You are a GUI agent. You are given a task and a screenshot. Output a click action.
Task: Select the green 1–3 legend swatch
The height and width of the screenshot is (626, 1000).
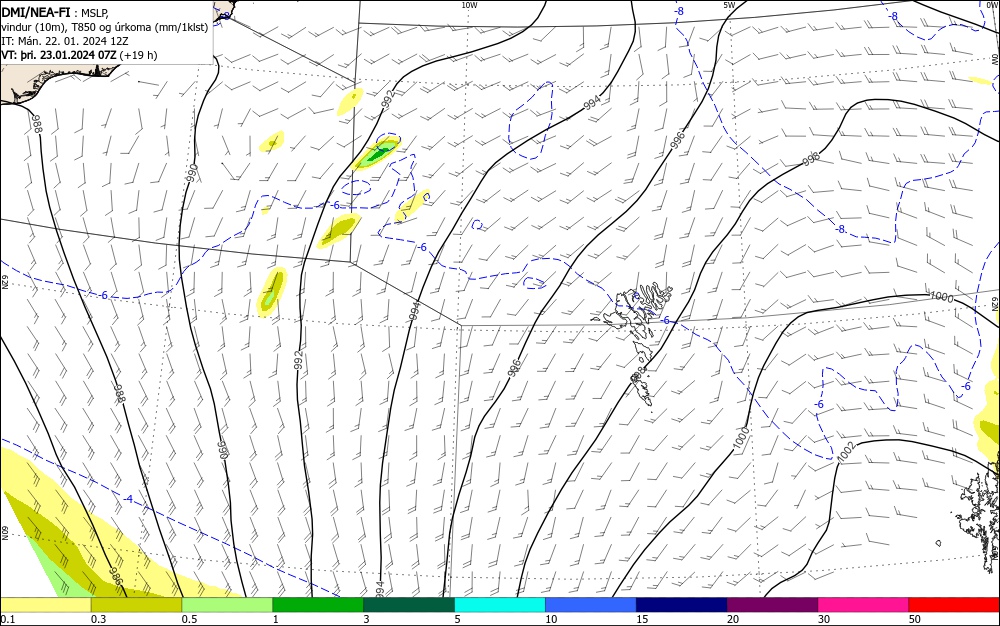318,605
